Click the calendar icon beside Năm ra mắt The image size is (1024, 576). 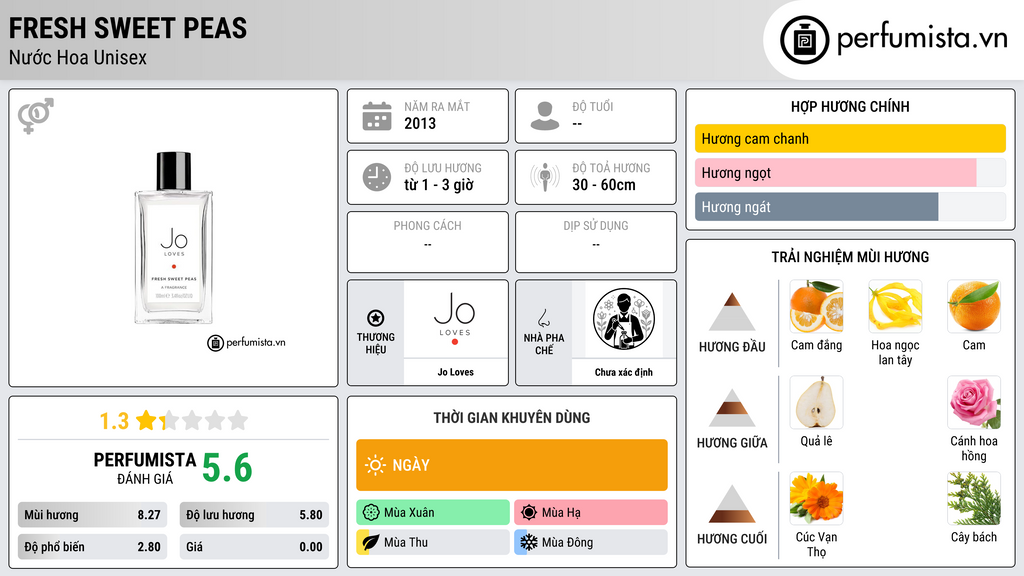[x=377, y=116]
